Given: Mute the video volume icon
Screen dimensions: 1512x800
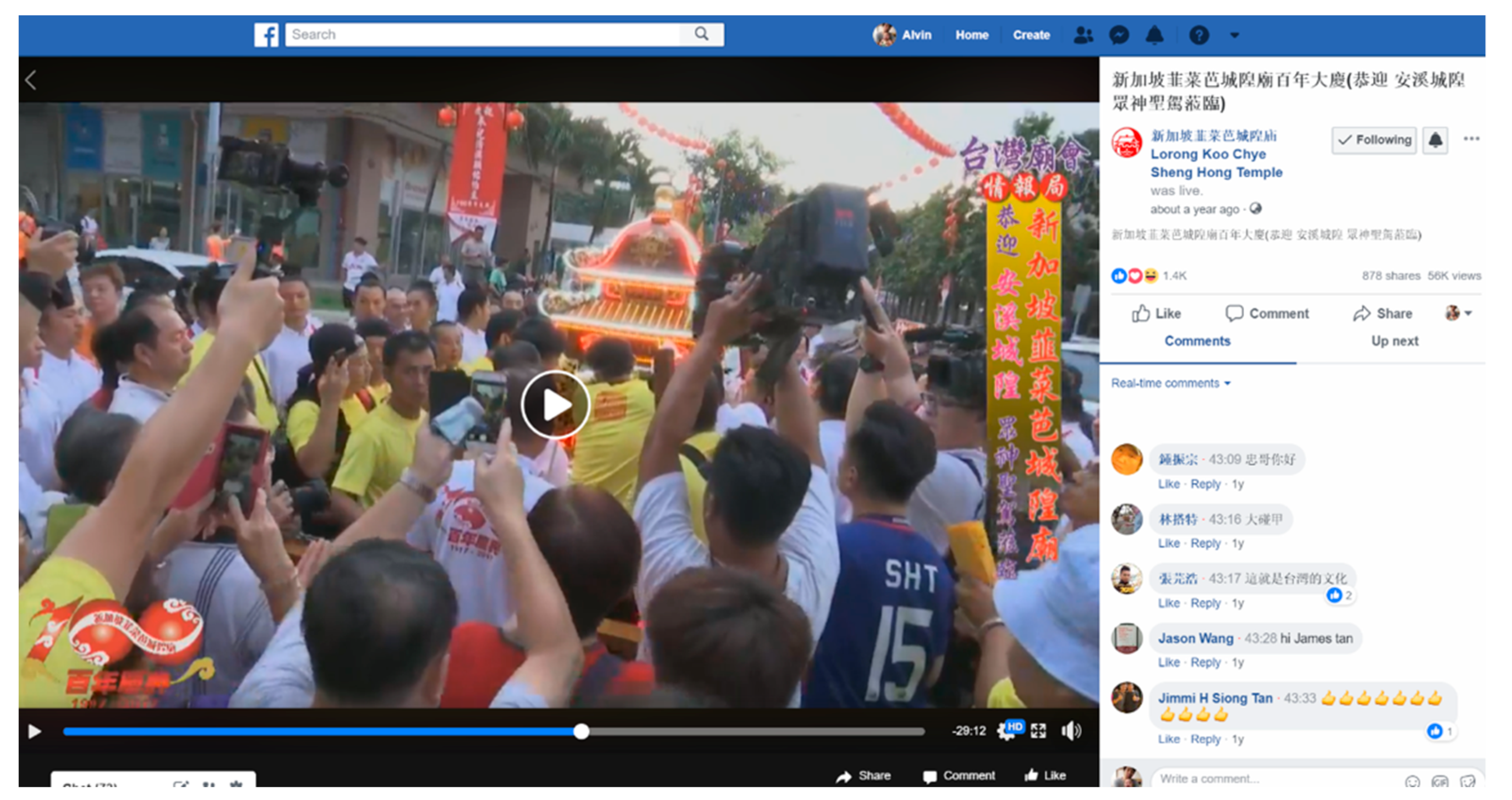Looking at the screenshot, I should click(x=1071, y=731).
